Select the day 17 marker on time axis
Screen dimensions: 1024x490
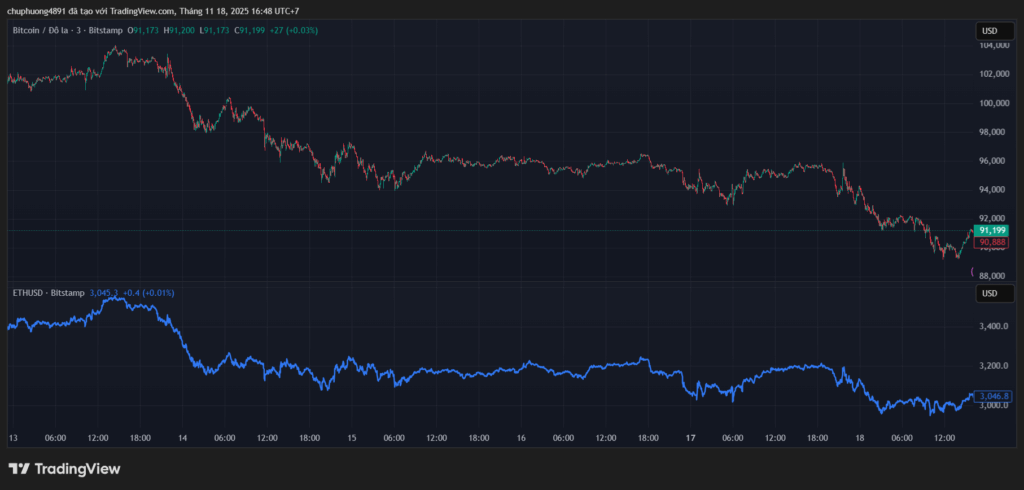click(691, 438)
